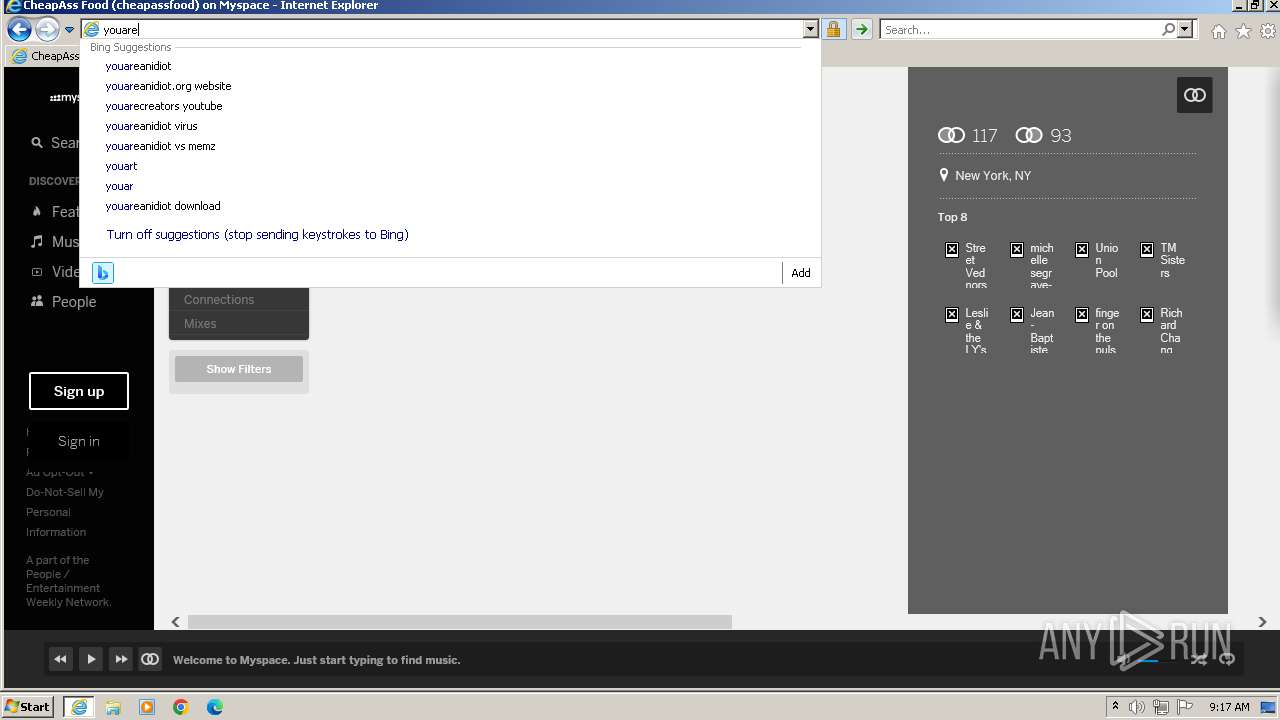
Task: View the 117 connections count
Action: click(967, 136)
